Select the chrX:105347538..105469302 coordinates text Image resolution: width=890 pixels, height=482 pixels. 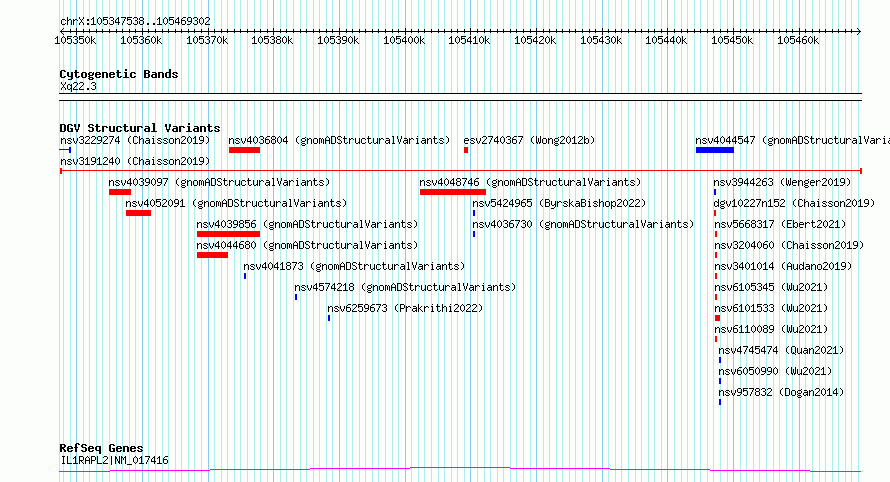pos(135,22)
